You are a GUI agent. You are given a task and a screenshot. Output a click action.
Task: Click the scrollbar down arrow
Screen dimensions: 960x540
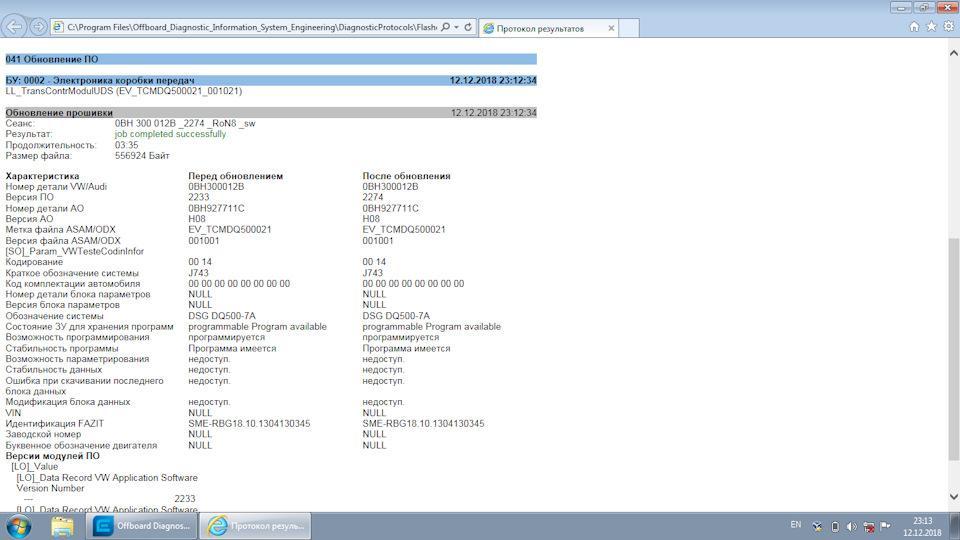point(953,497)
